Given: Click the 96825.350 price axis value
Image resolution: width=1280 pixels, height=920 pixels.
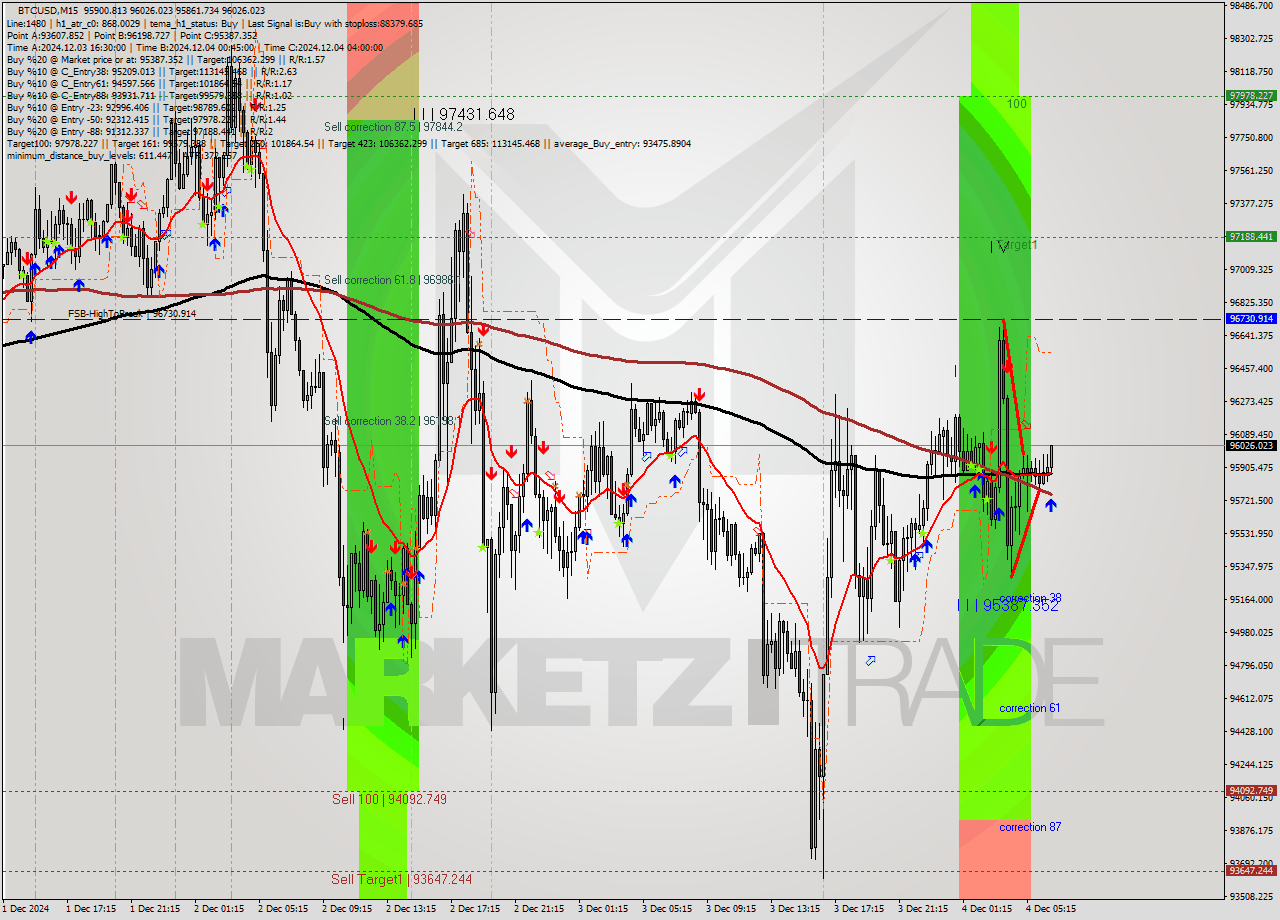Looking at the screenshot, I should [x=1251, y=303].
